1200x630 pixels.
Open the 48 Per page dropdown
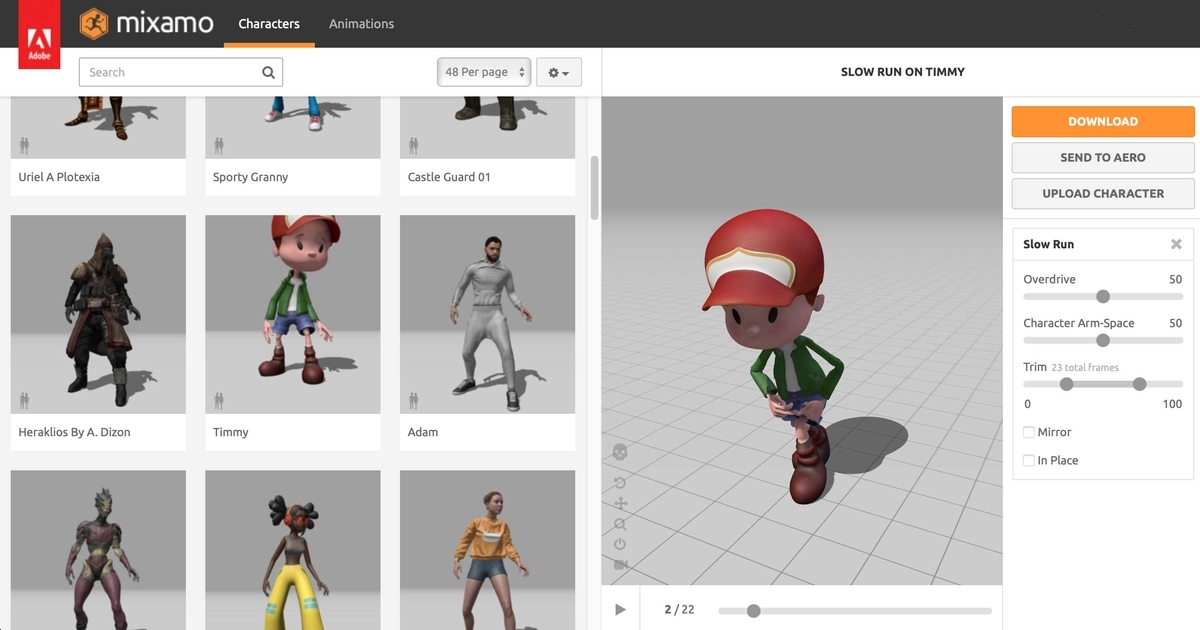(x=485, y=72)
